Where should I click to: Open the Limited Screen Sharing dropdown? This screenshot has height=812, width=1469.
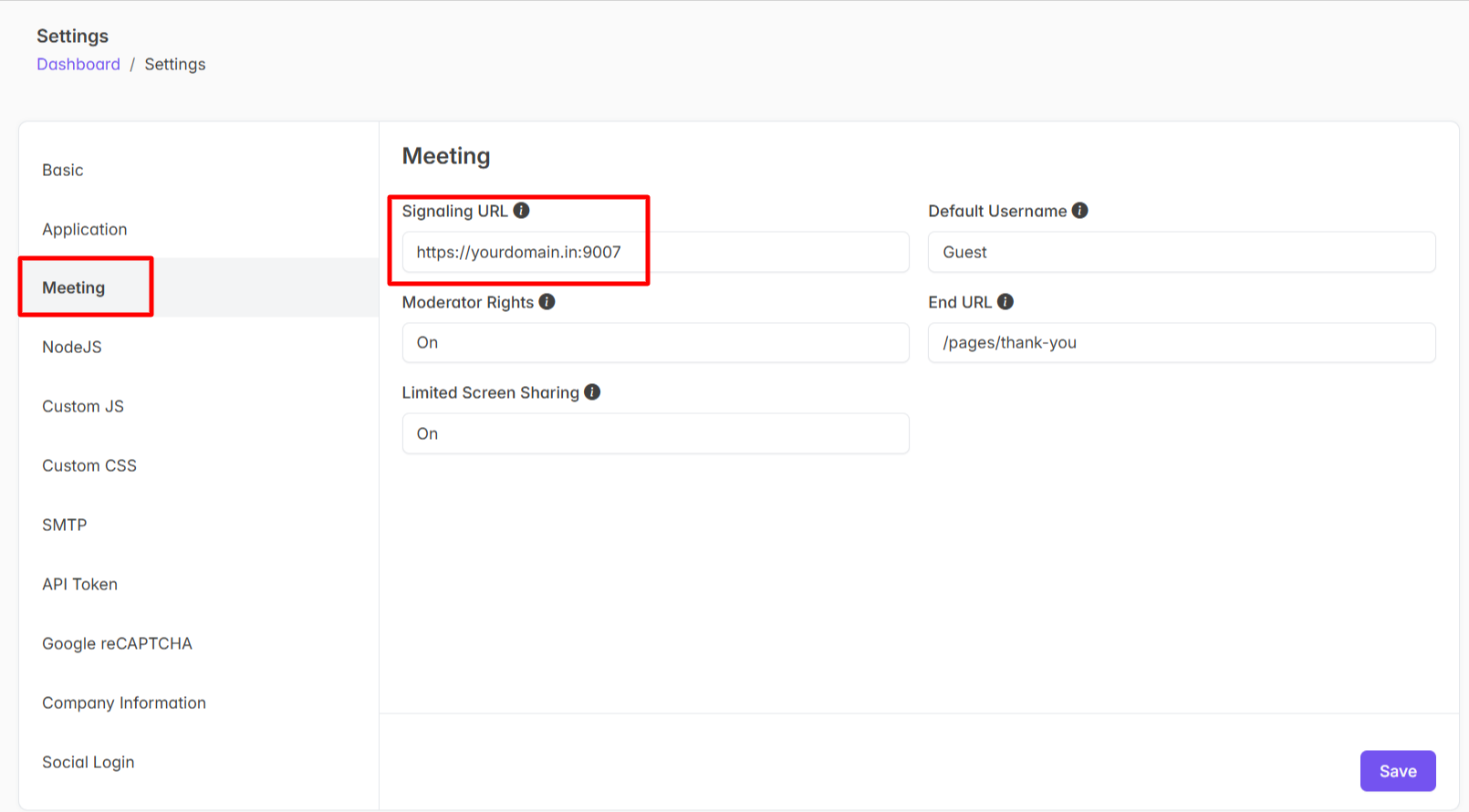(x=655, y=433)
